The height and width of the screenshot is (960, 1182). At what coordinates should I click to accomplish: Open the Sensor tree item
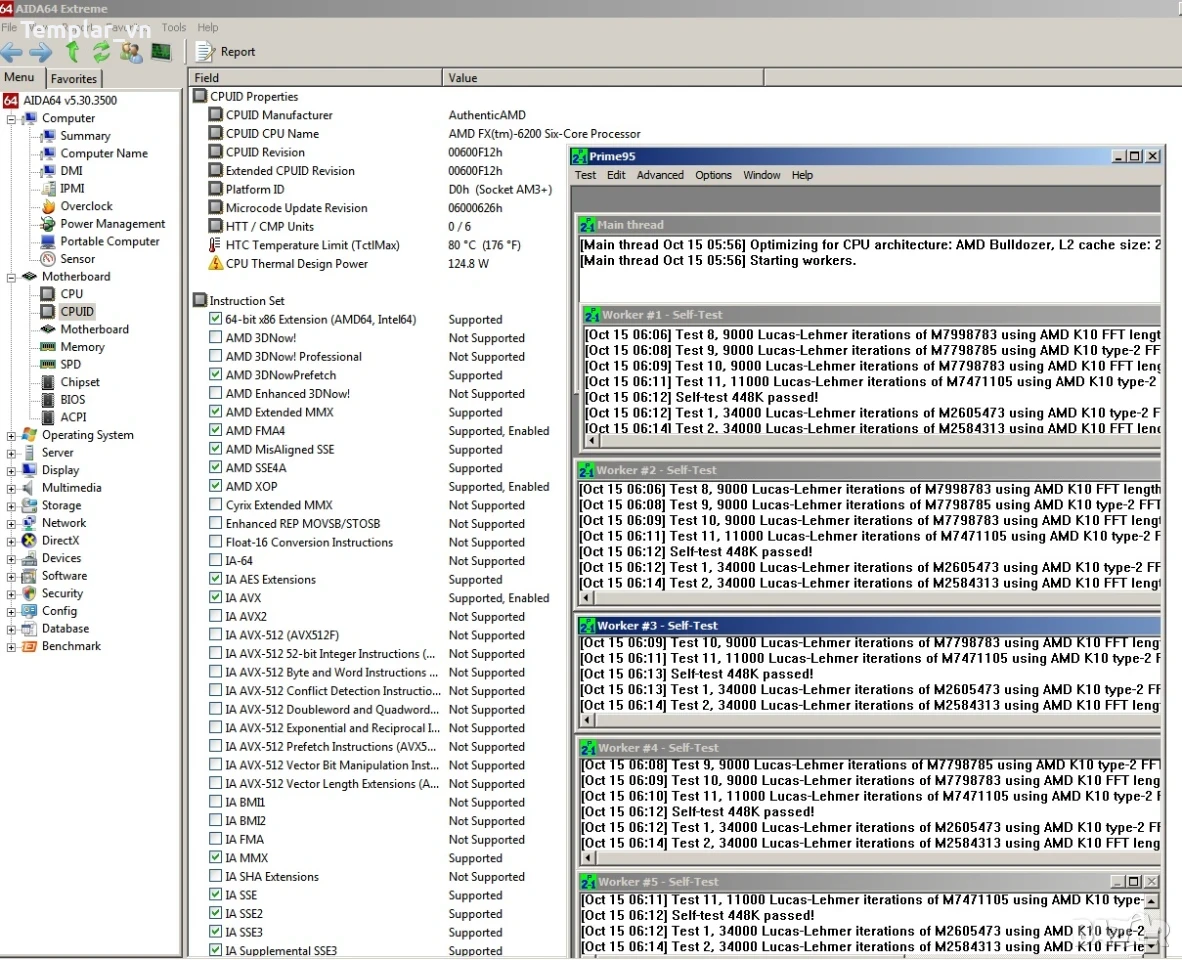click(x=78, y=258)
